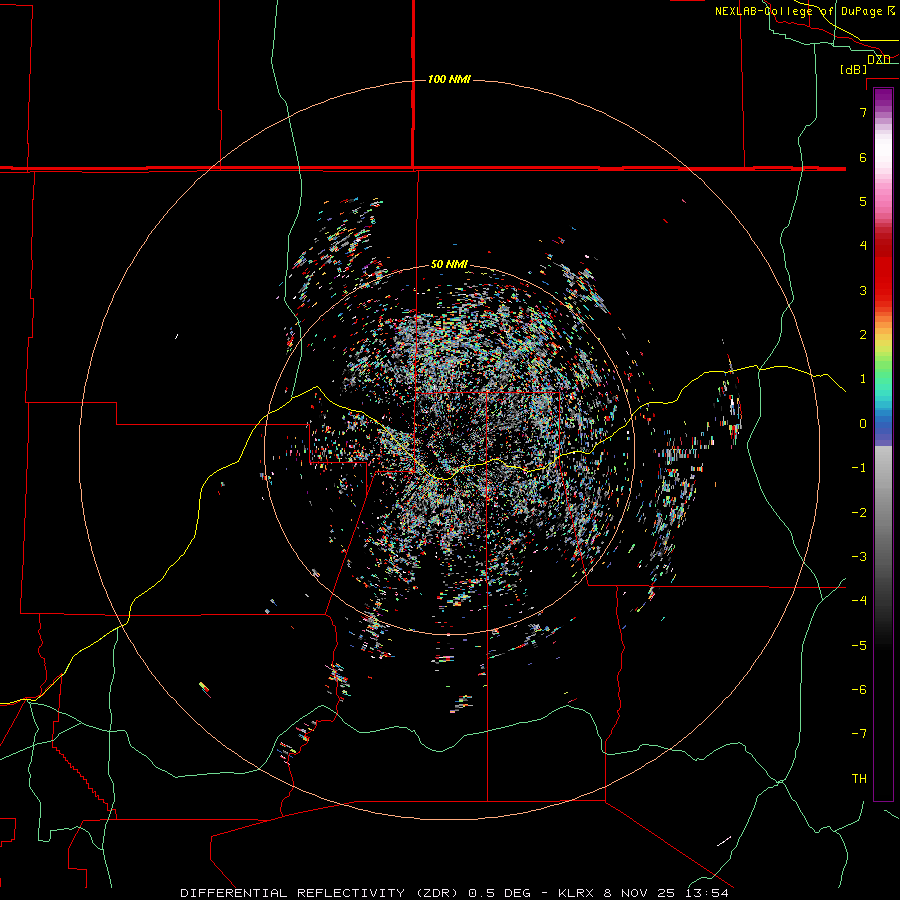Click the TH threshold scale label
Viewport: 900px width, 900px height.
click(859, 779)
